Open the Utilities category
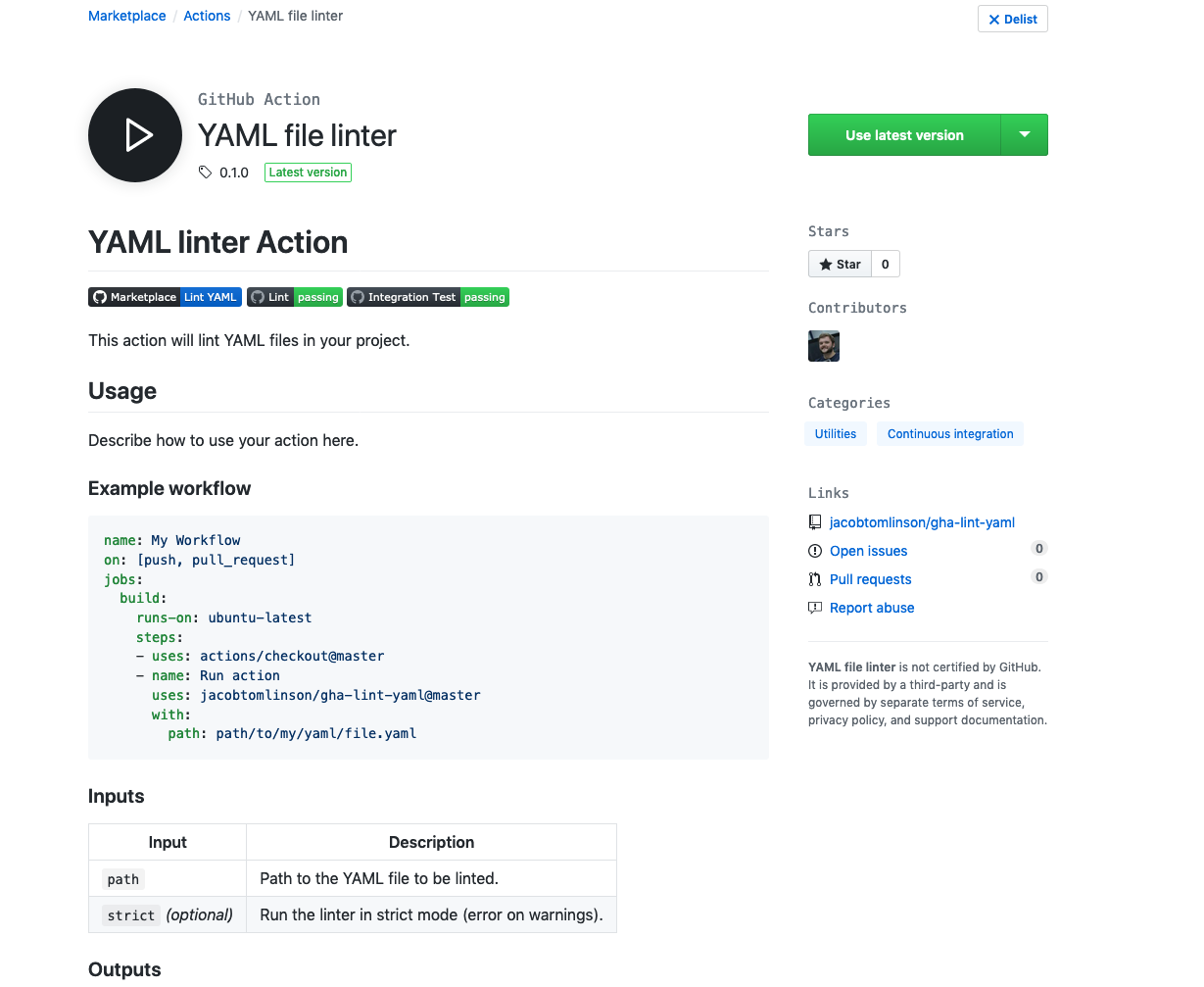Image resolution: width=1204 pixels, height=987 pixels. [x=836, y=434]
